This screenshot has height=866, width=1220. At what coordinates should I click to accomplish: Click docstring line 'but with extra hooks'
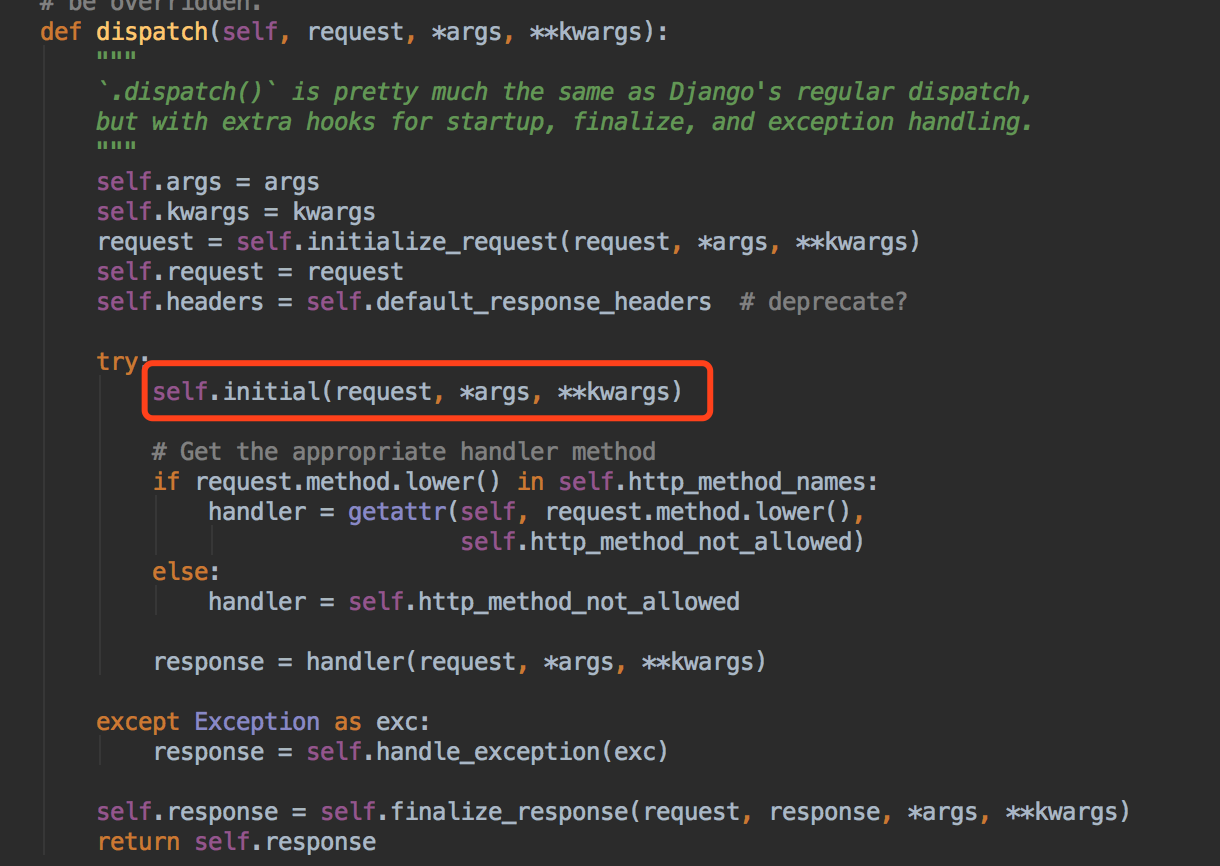(x=564, y=122)
